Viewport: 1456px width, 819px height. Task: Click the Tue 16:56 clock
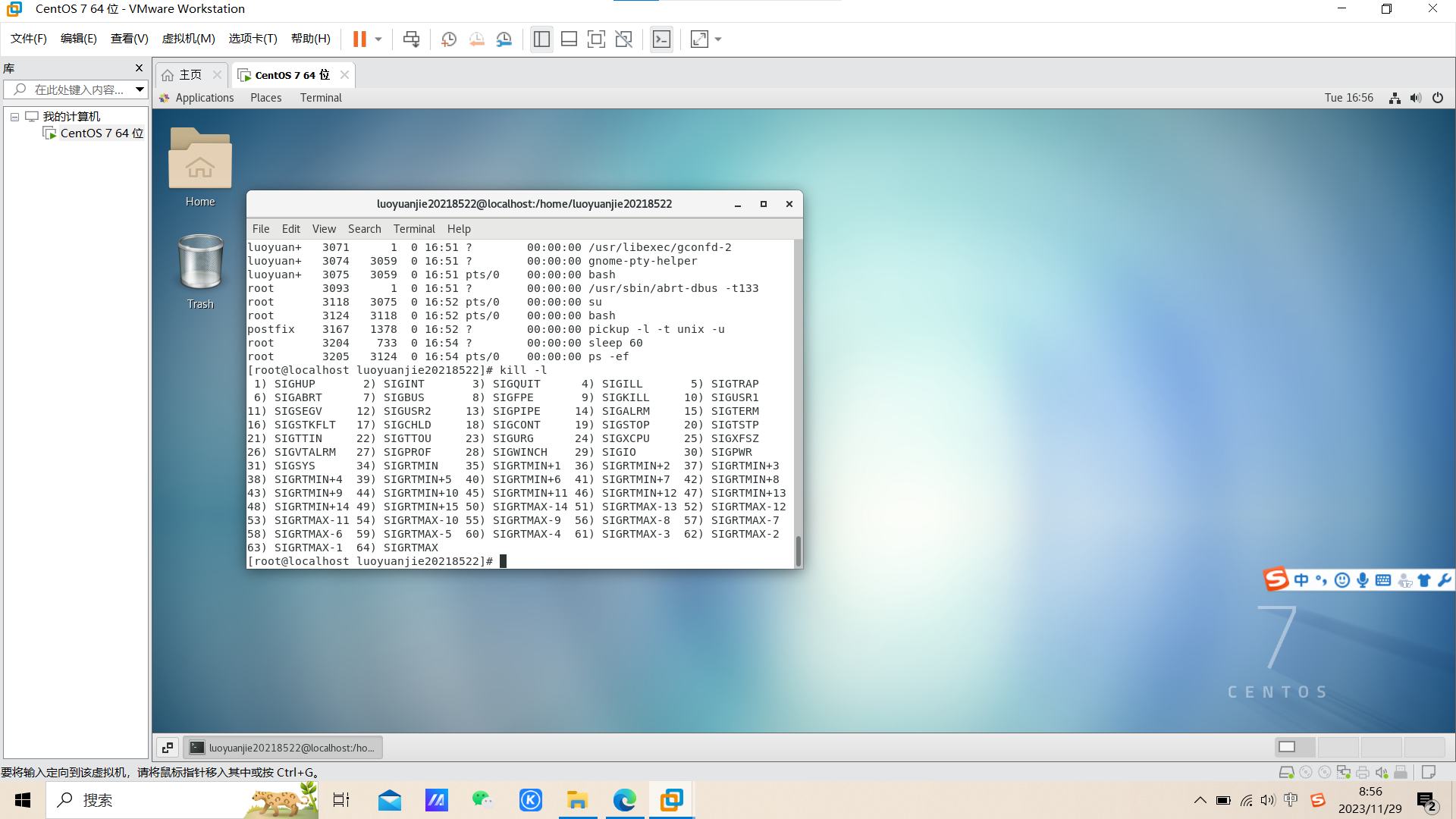[1348, 98]
